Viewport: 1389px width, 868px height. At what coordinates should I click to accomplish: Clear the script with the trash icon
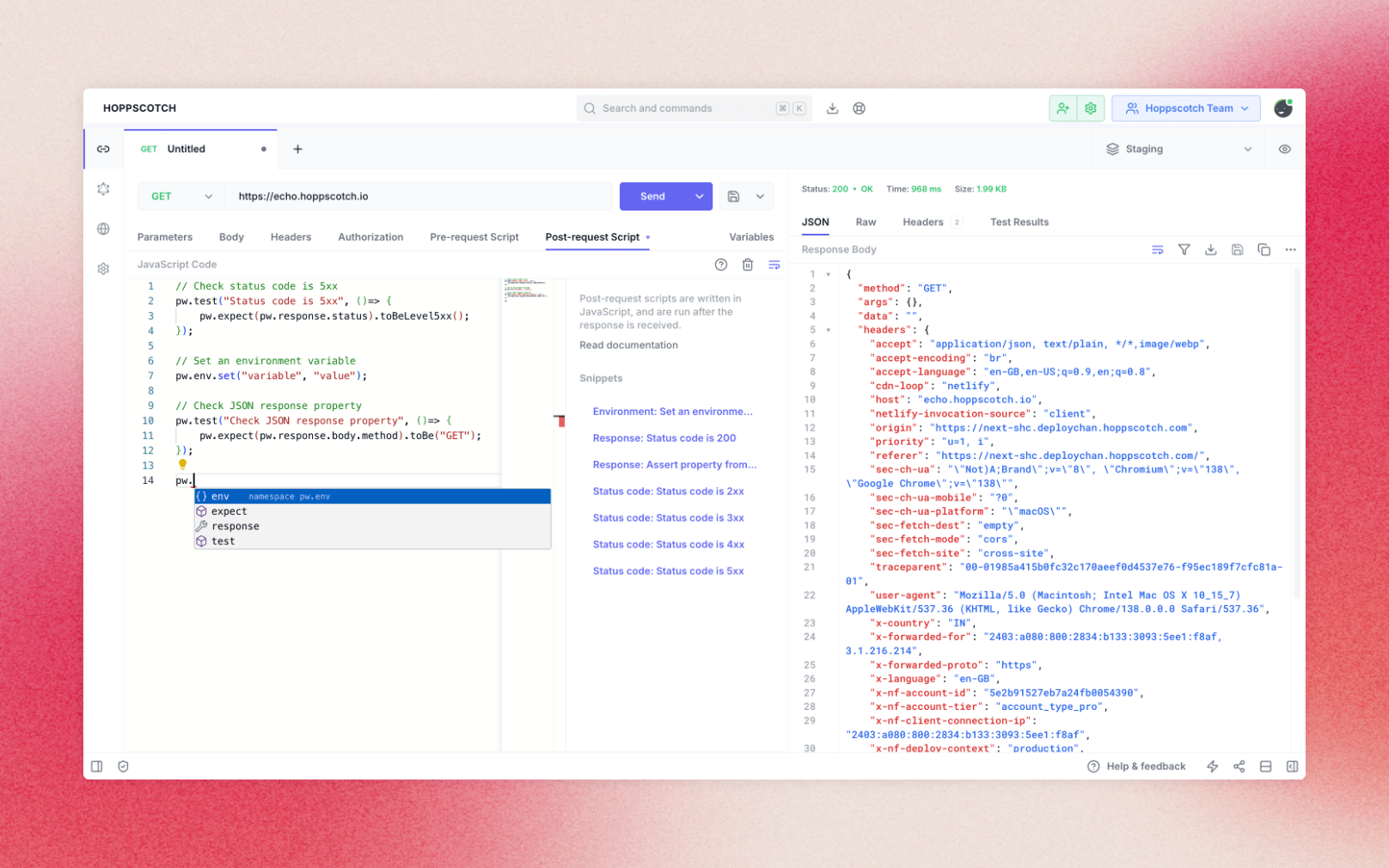748,265
